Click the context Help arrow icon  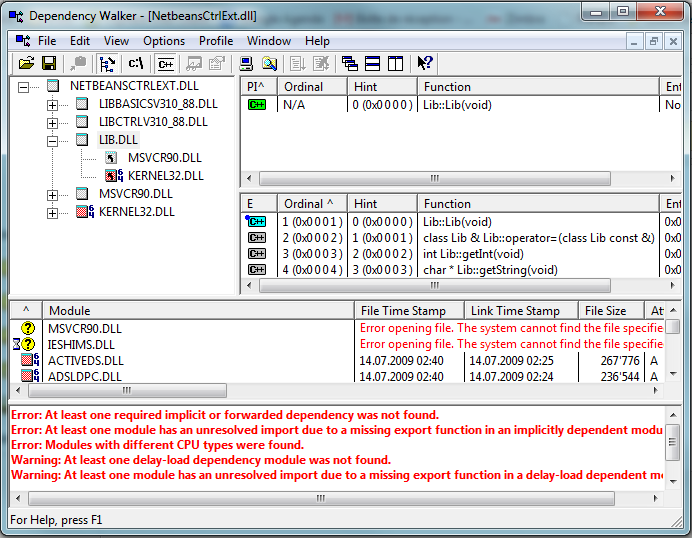(x=425, y=63)
